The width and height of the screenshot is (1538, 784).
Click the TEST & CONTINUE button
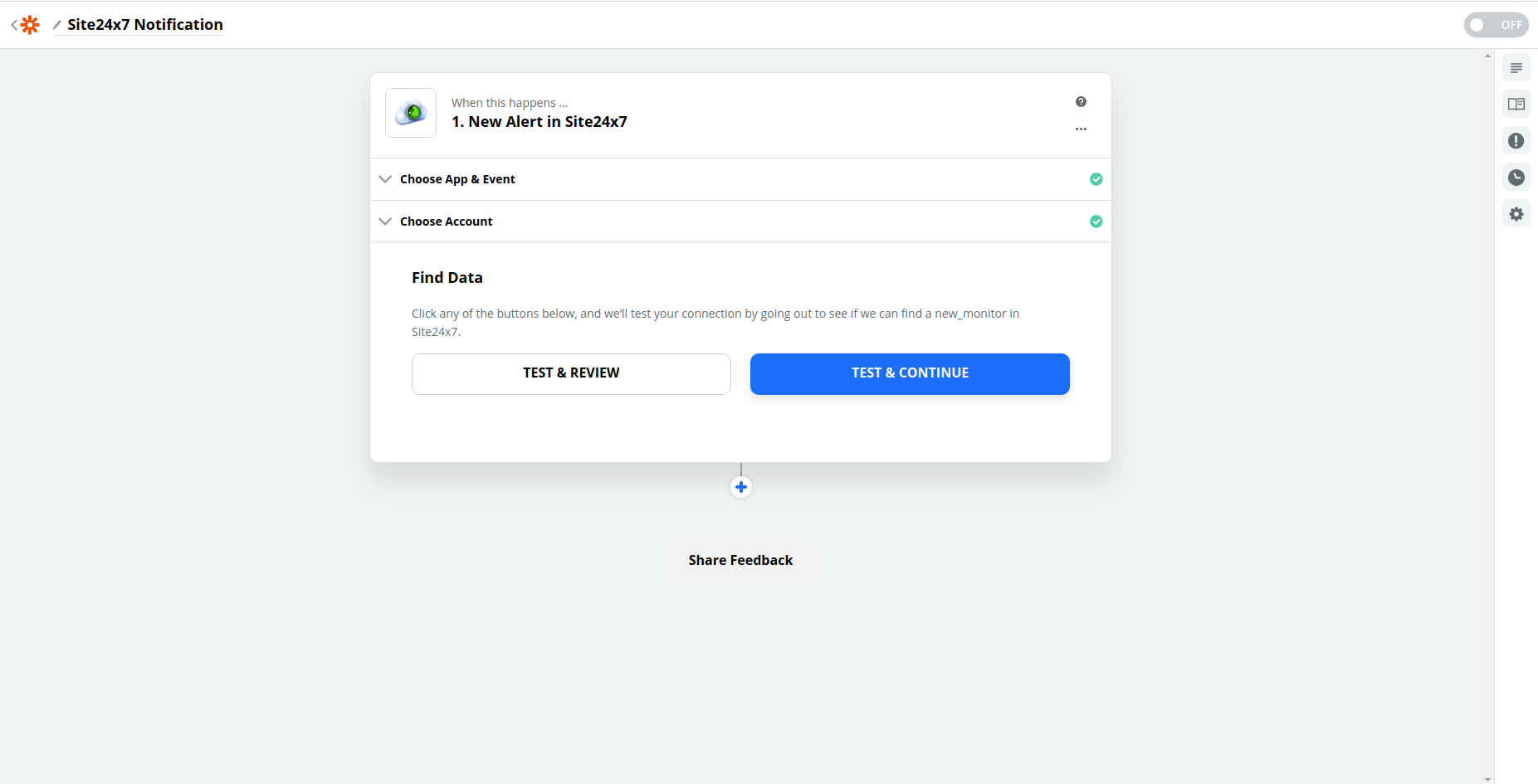[x=910, y=373]
